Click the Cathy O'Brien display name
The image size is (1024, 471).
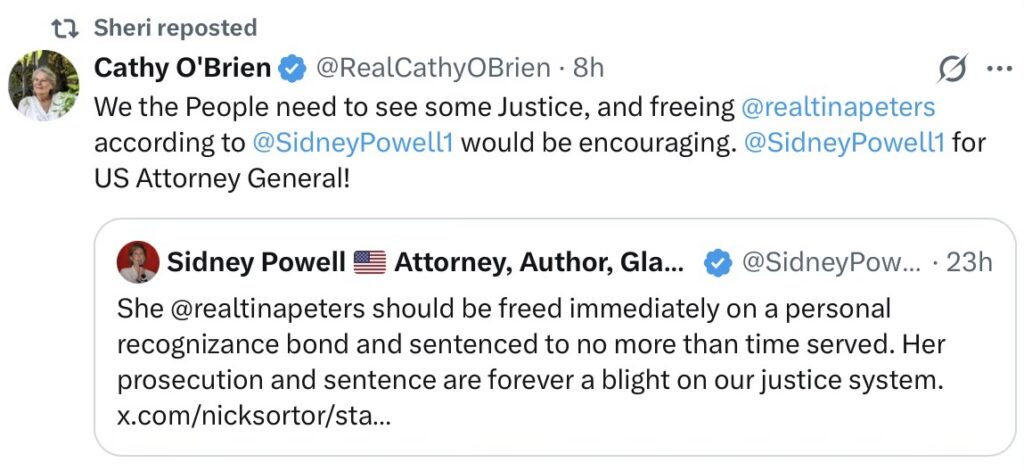coord(182,68)
